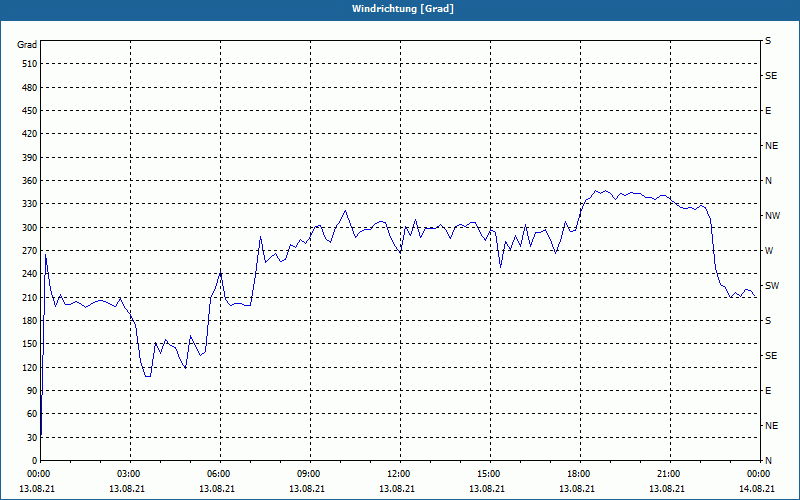Image resolution: width=800 pixels, height=500 pixels.
Task: Select the E compass label on the 90 gridline
Action: (768, 391)
